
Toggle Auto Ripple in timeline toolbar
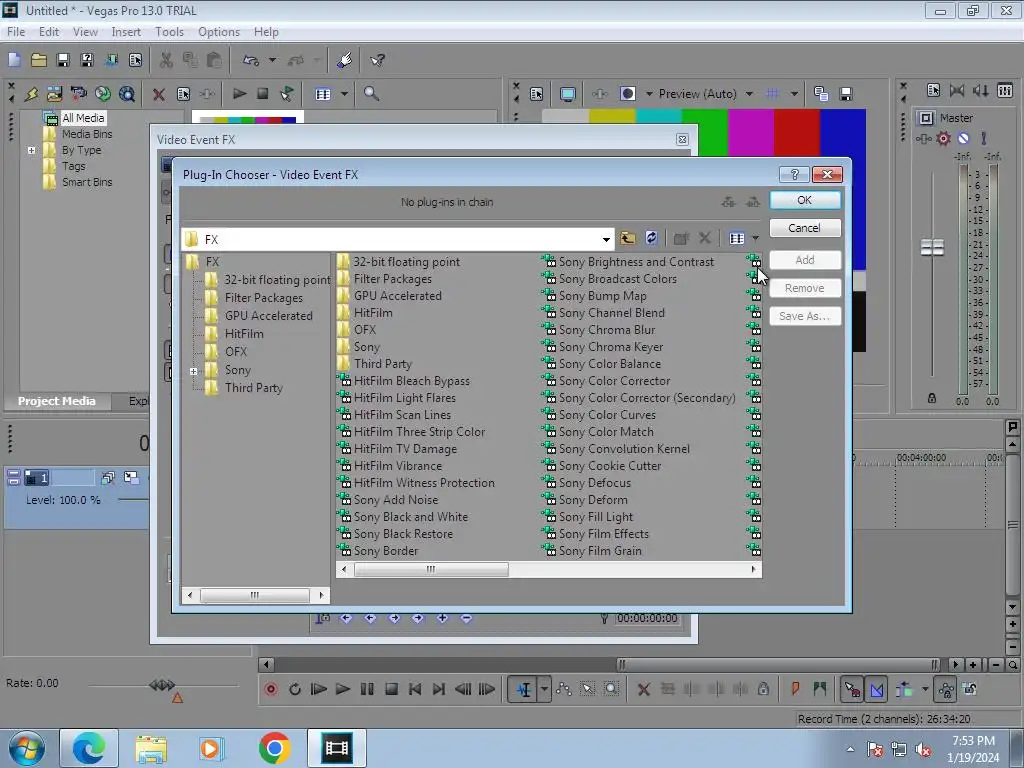904,689
